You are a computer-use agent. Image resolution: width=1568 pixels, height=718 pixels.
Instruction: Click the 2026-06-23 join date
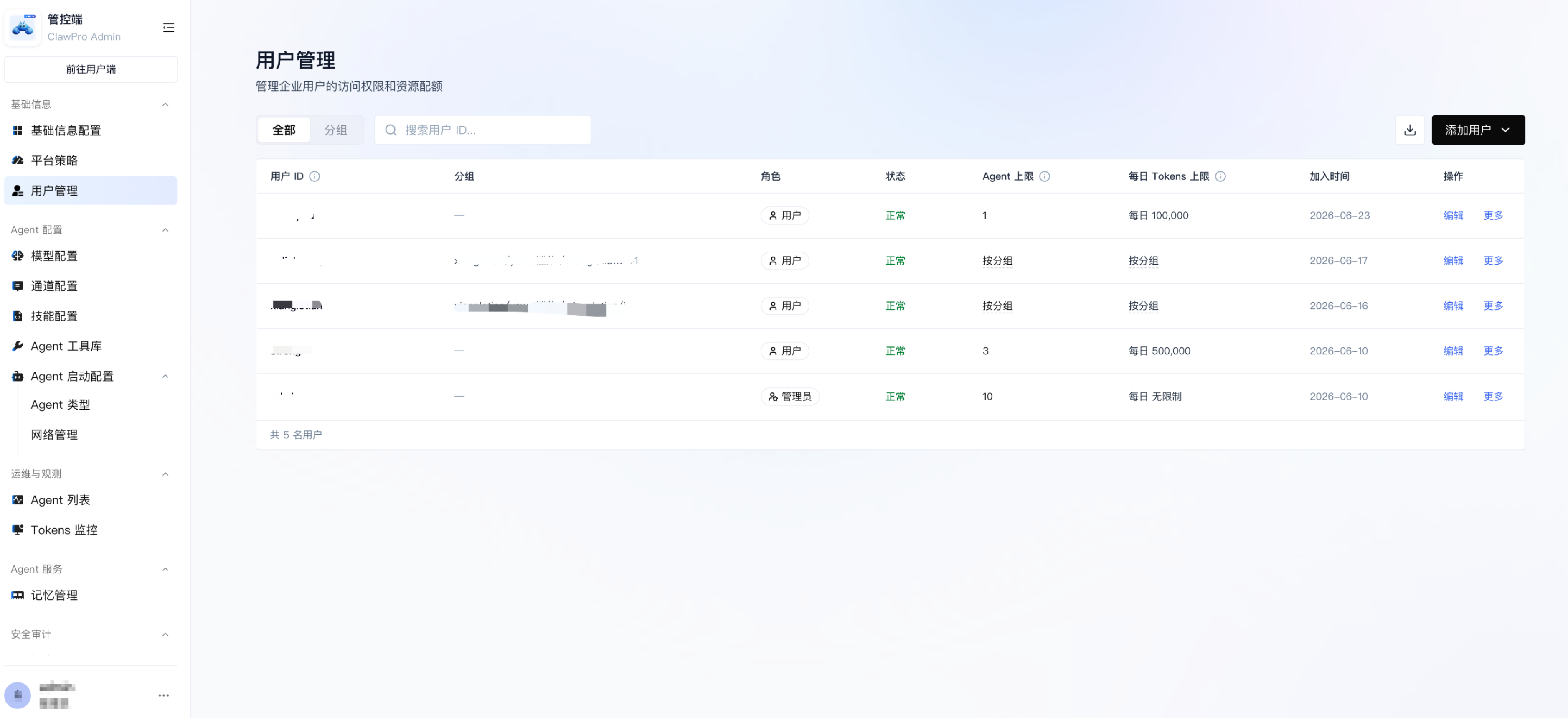[1340, 216]
